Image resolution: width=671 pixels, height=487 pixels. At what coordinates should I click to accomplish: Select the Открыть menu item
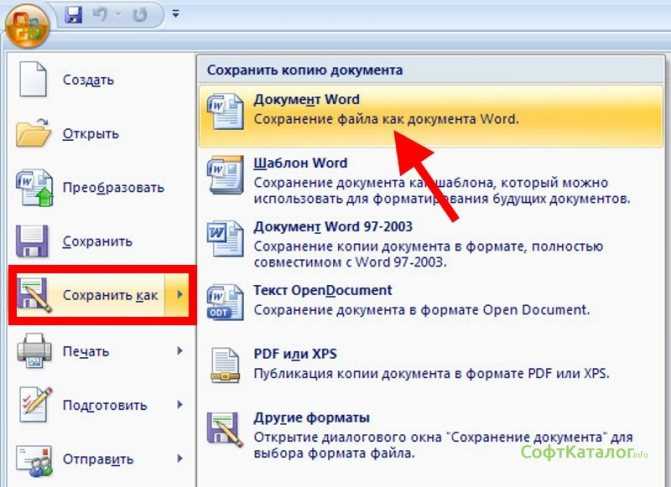click(x=102, y=134)
